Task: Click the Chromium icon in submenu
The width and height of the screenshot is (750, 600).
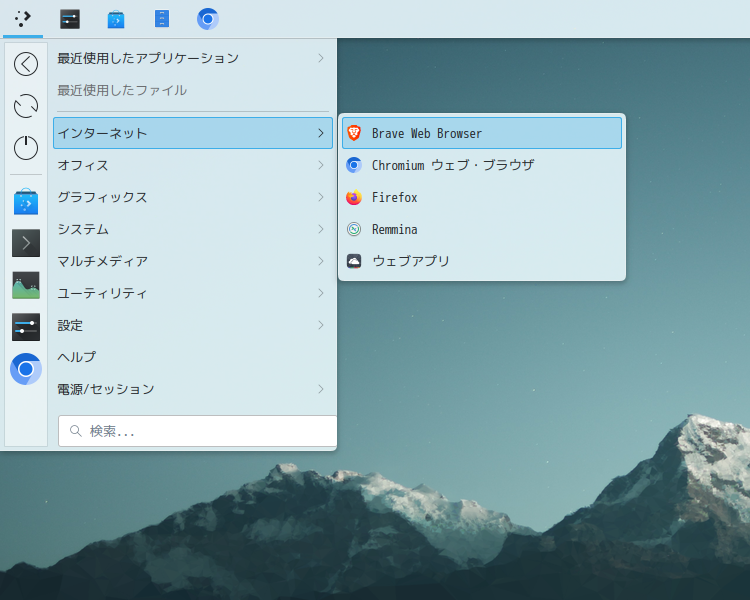Action: click(354, 165)
